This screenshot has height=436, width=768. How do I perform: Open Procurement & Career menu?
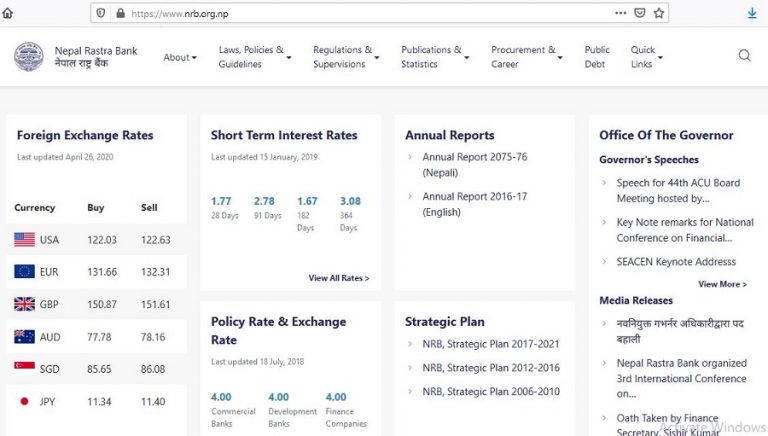click(526, 57)
